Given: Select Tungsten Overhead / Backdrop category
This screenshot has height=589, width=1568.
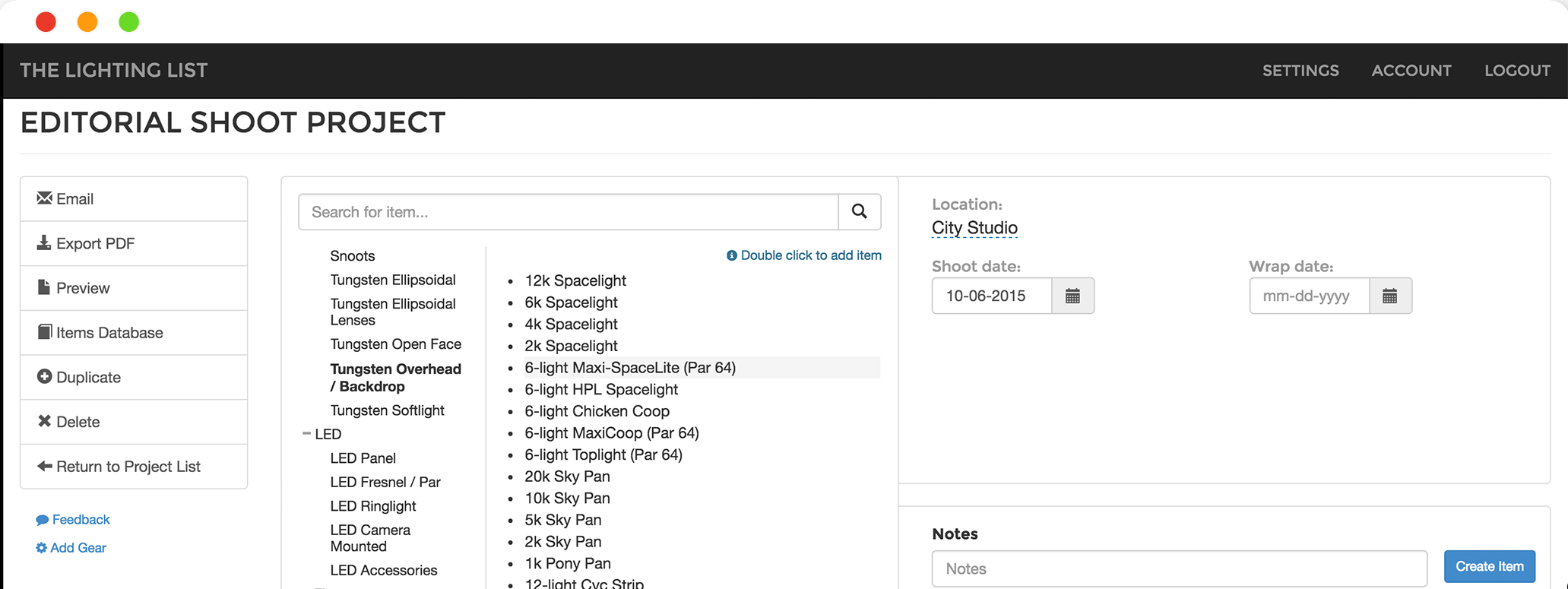Looking at the screenshot, I should point(396,378).
